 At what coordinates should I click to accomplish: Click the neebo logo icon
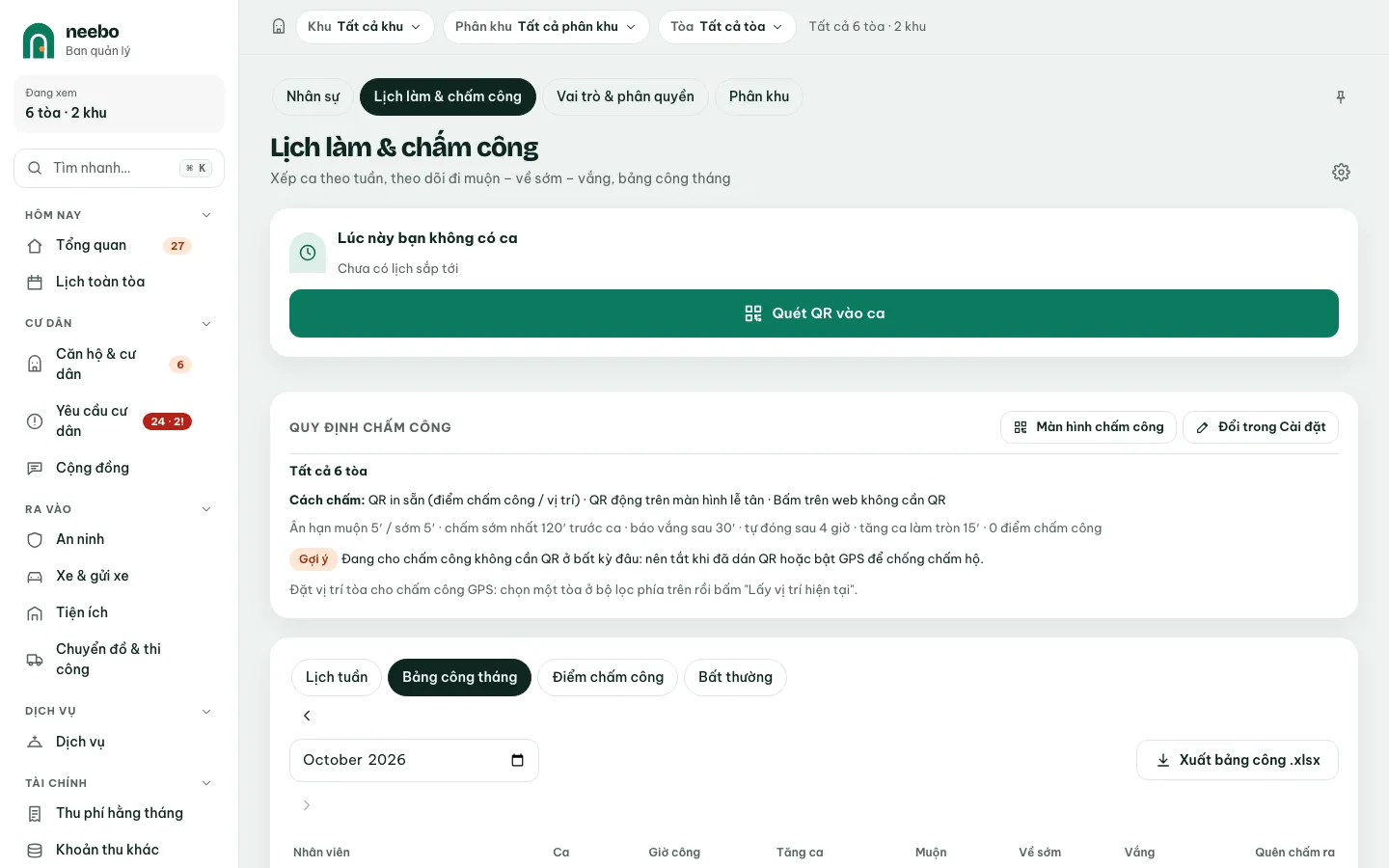[x=39, y=41]
